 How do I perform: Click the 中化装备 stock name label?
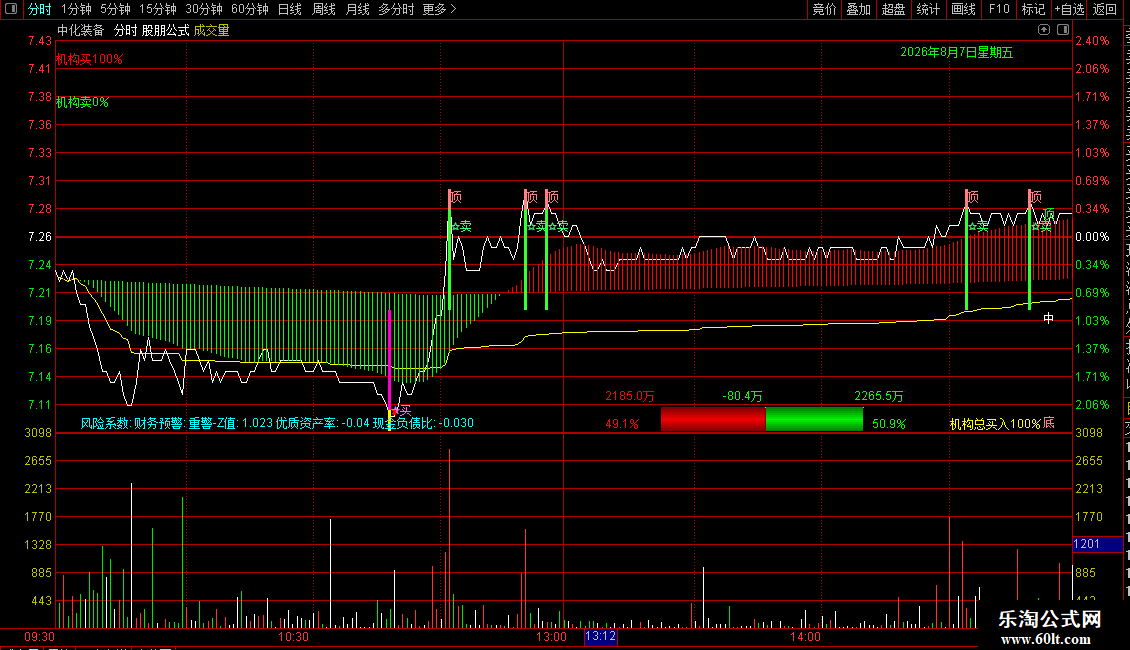click(81, 30)
